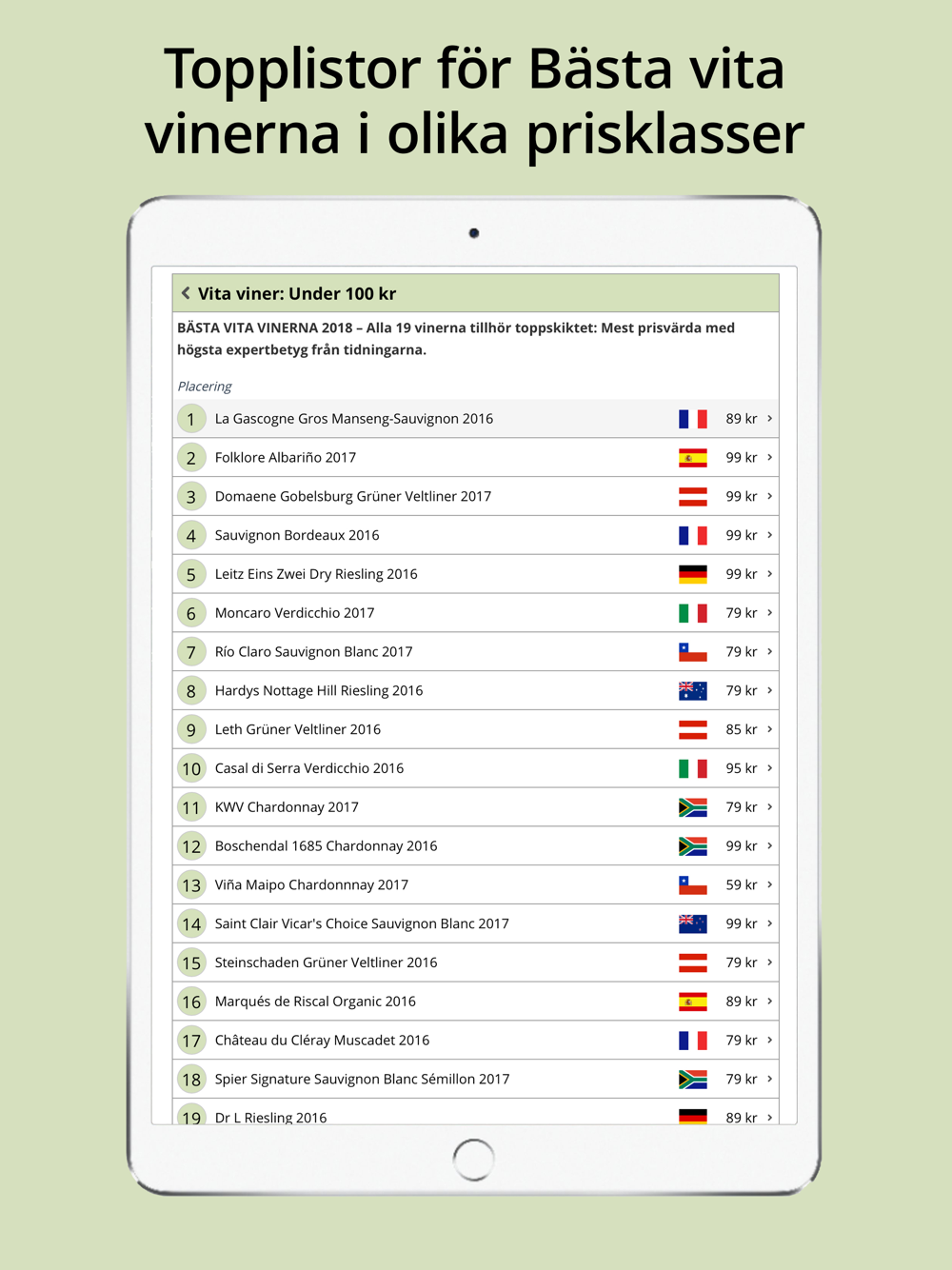952x1270 pixels.
Task: Open details chevron for Steinschaden row
Action: click(x=769, y=962)
